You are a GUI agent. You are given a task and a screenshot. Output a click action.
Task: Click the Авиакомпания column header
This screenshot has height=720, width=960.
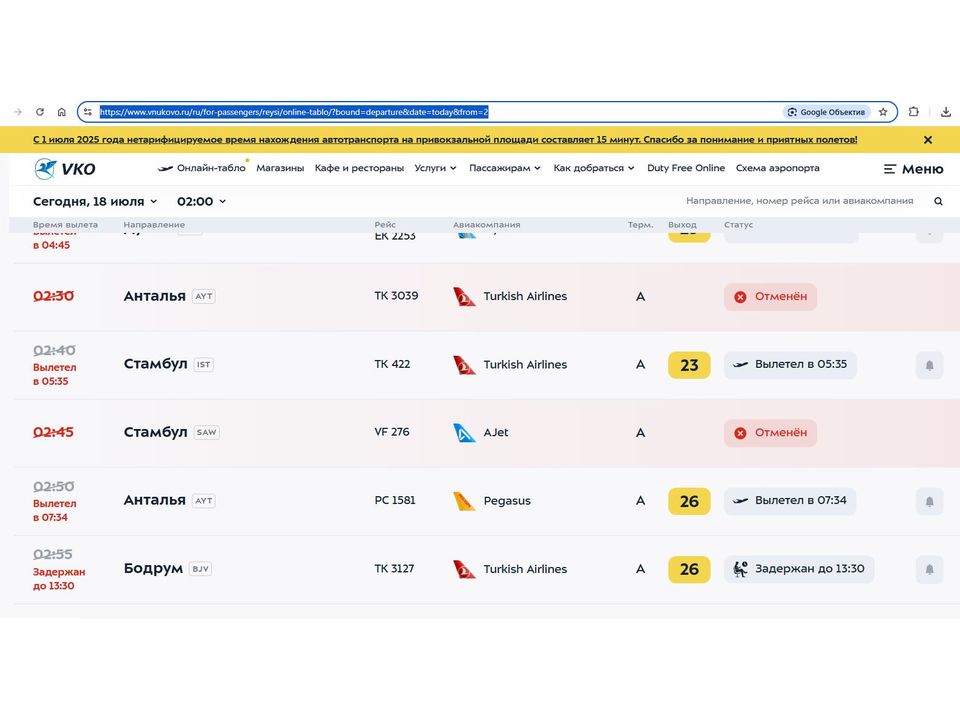487,225
